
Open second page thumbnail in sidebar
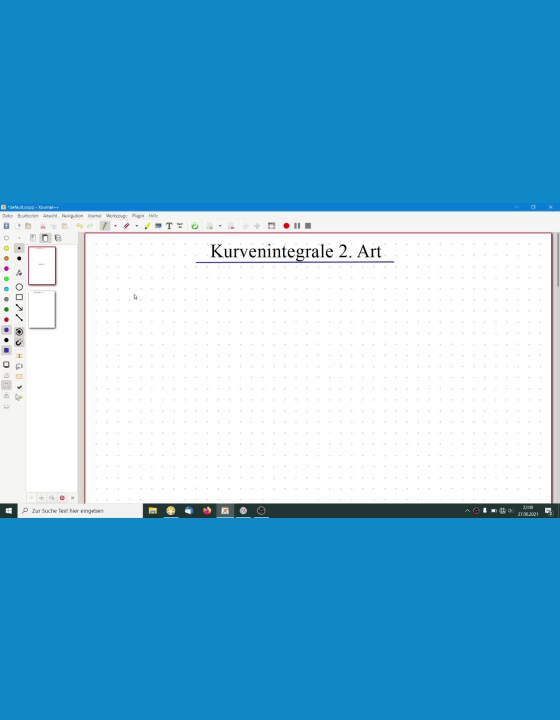42,309
